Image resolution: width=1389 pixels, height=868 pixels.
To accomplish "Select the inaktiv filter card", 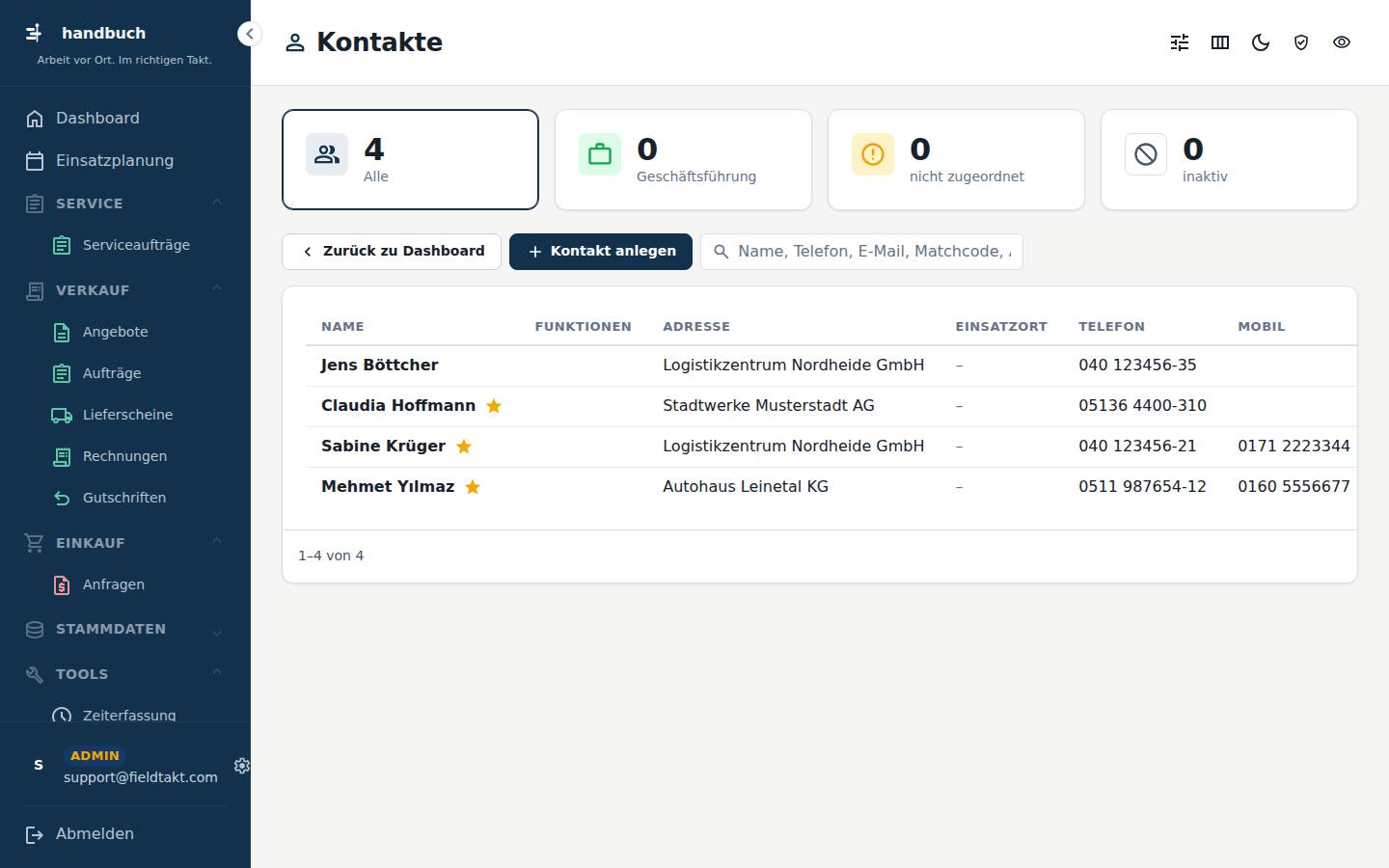I will (1229, 159).
